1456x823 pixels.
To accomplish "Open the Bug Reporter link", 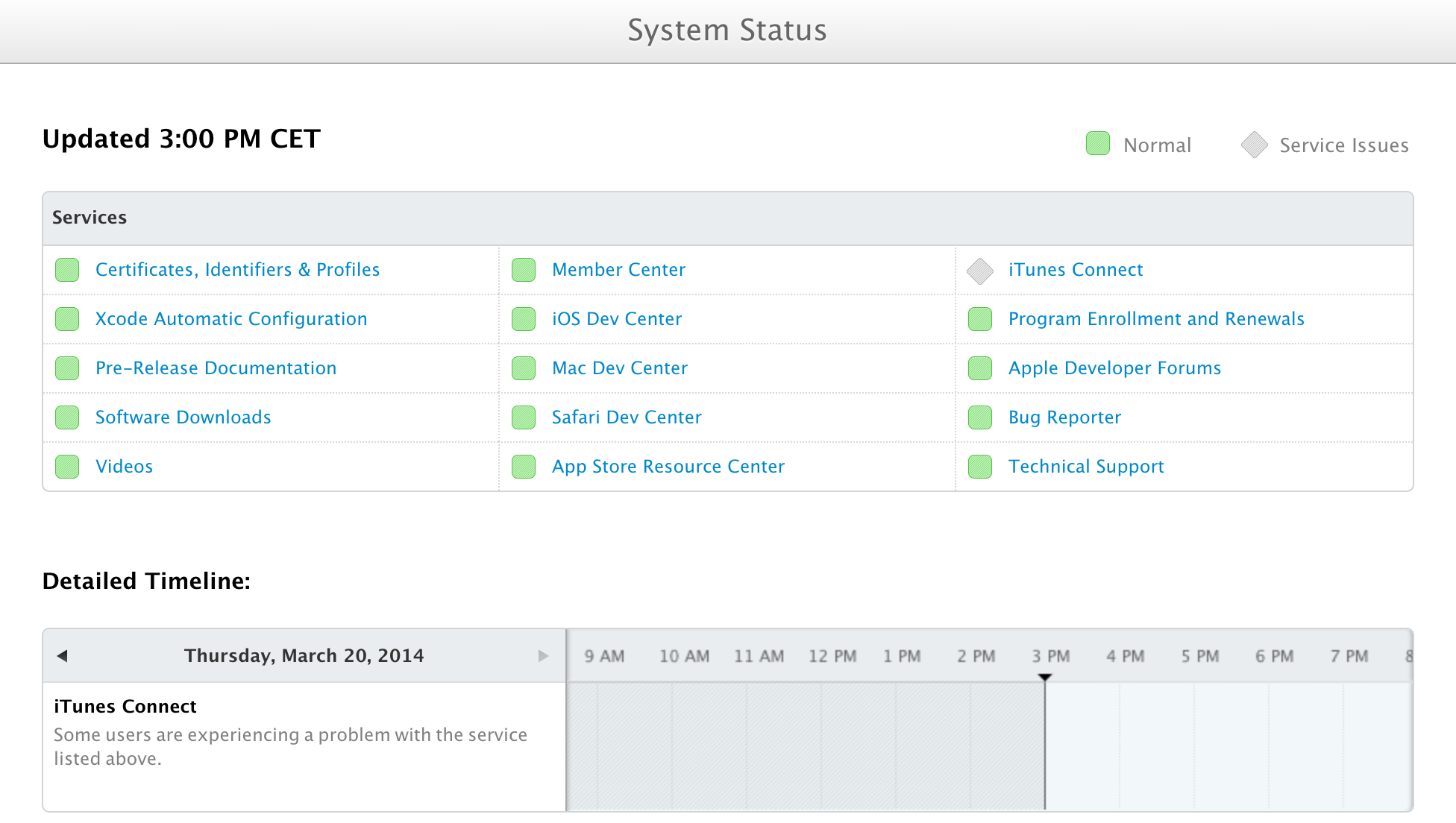I will 1065,417.
